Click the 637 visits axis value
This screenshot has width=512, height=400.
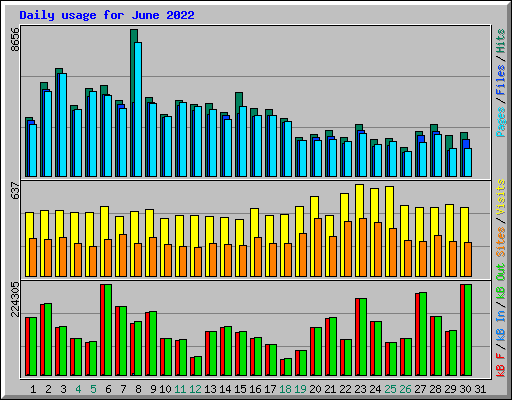pos(15,191)
